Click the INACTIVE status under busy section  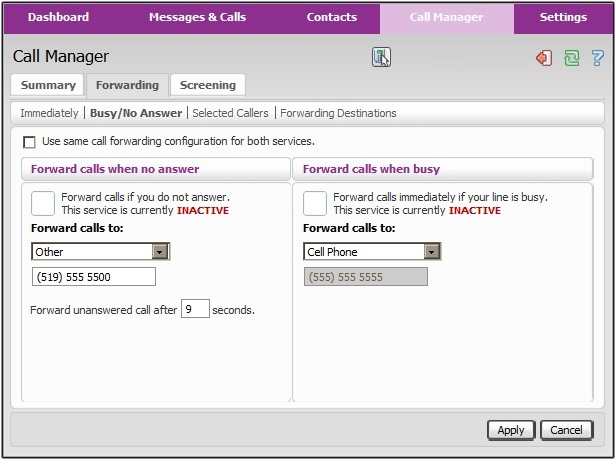tap(475, 211)
